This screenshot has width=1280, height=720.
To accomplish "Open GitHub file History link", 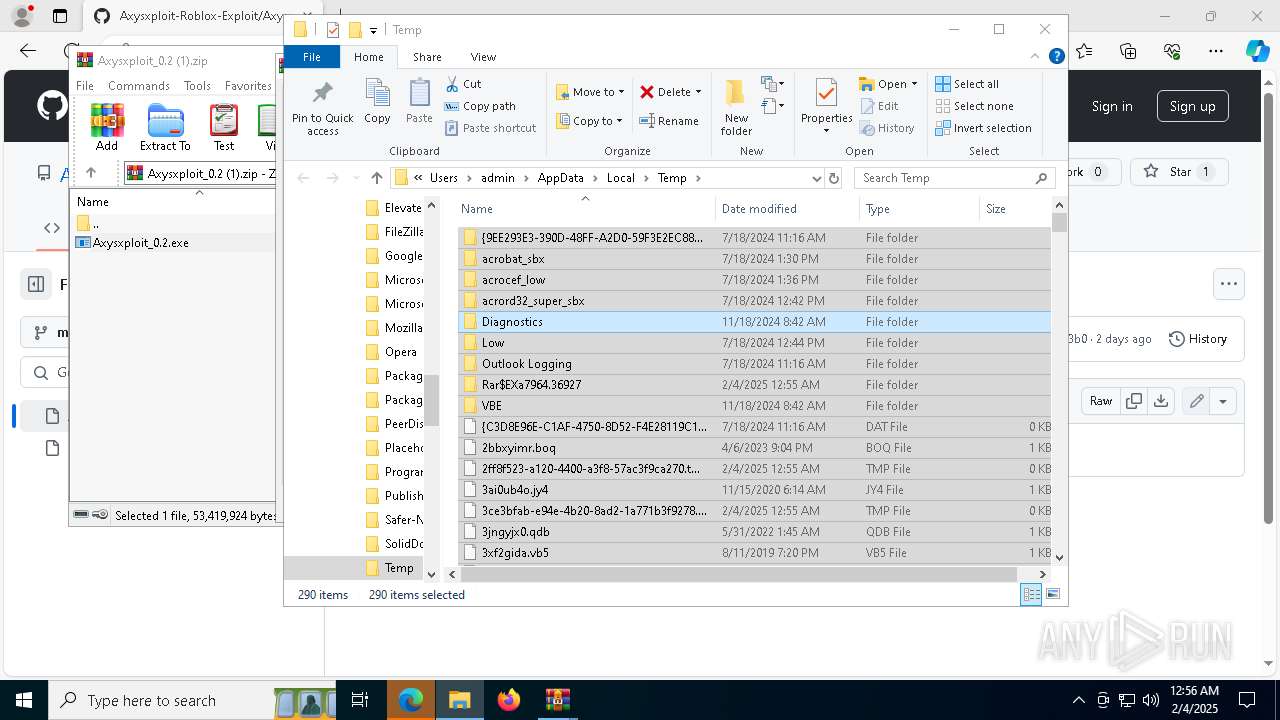I will 1197,339.
